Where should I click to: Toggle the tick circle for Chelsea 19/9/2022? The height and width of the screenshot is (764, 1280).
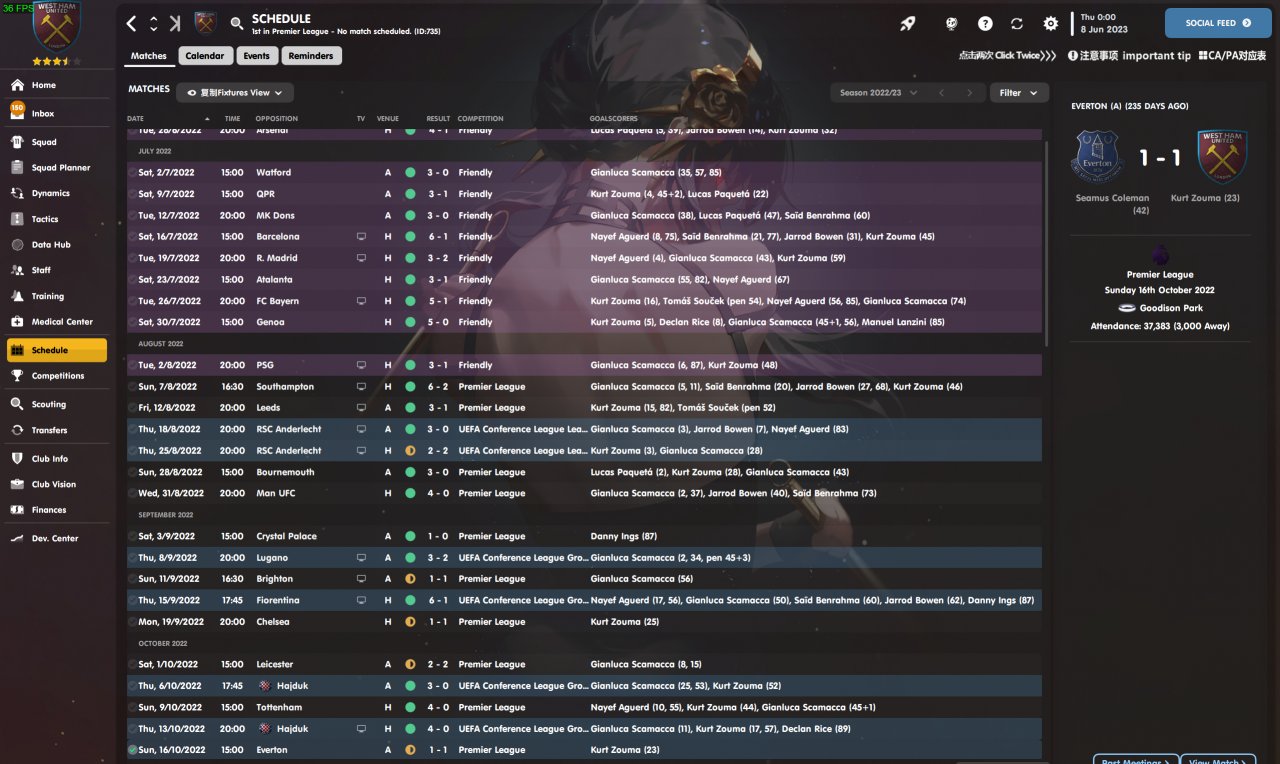tap(132, 622)
